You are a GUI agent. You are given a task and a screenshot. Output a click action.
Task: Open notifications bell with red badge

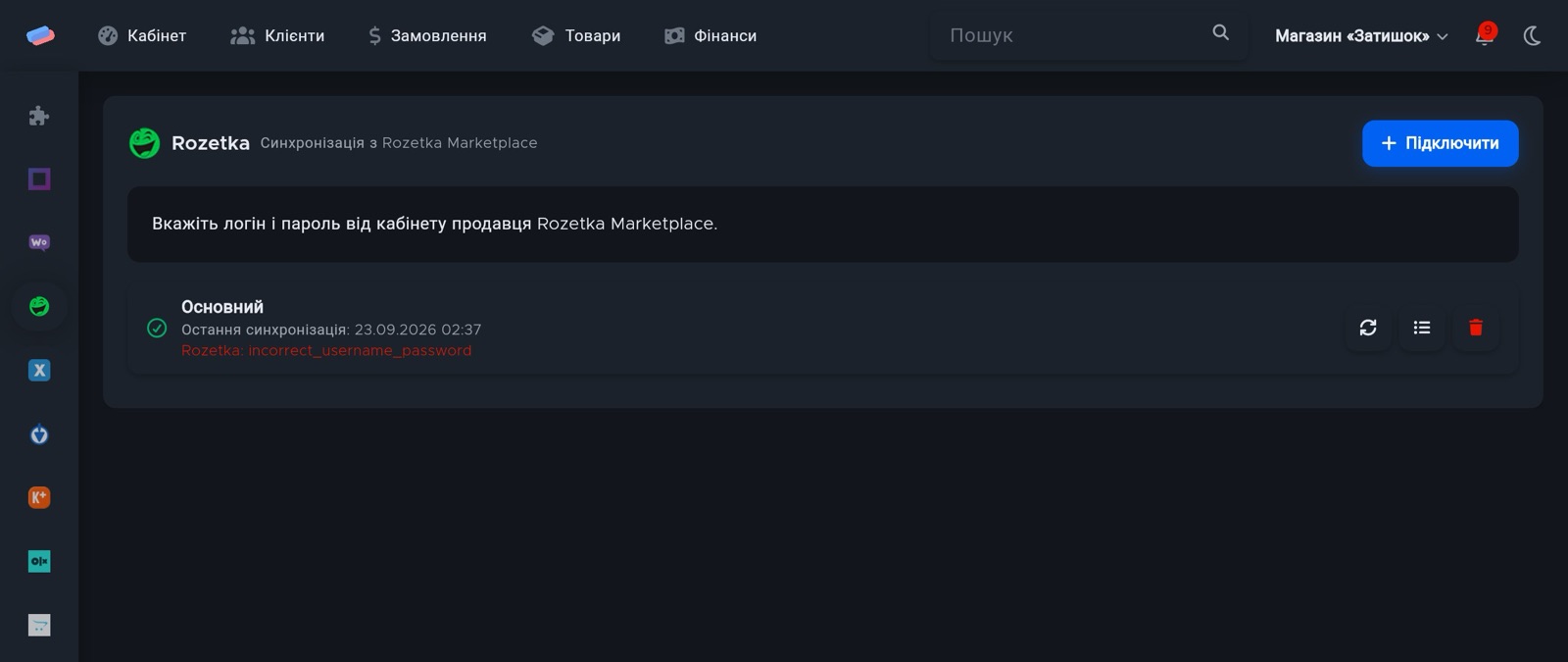1486,34
